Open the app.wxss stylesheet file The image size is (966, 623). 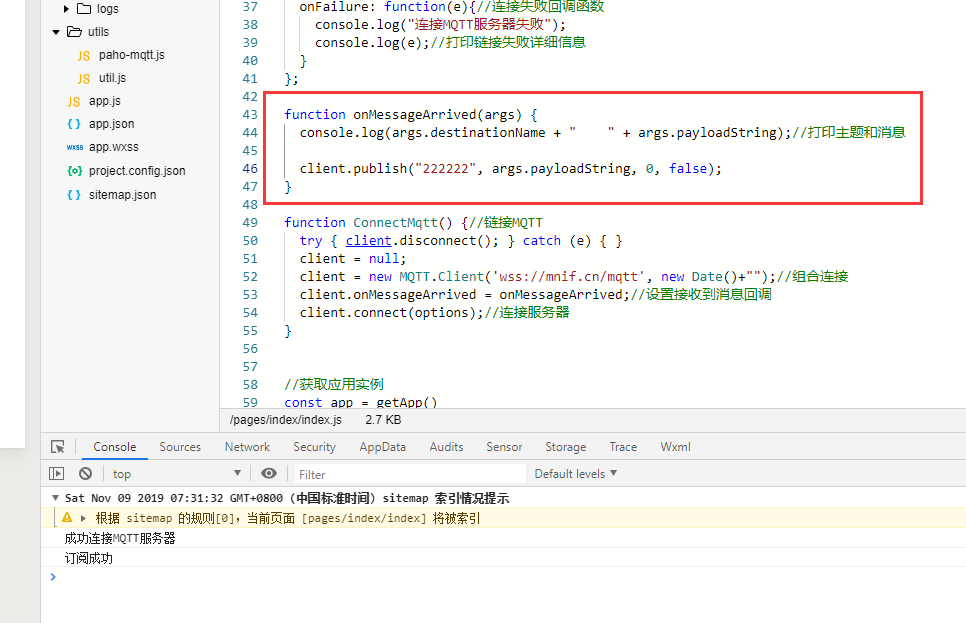(113, 147)
